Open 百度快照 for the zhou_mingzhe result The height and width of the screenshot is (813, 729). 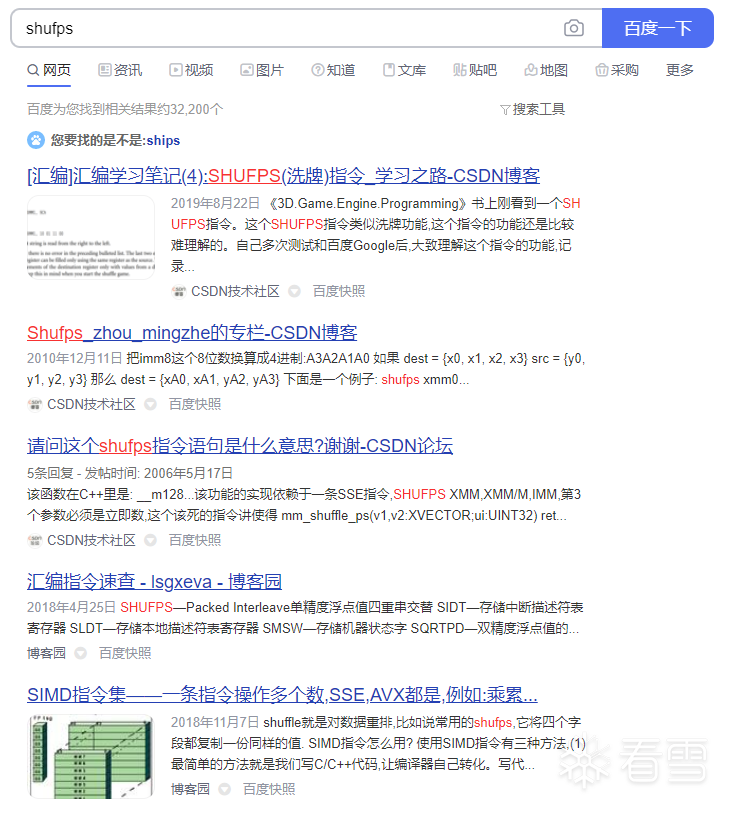(x=194, y=404)
